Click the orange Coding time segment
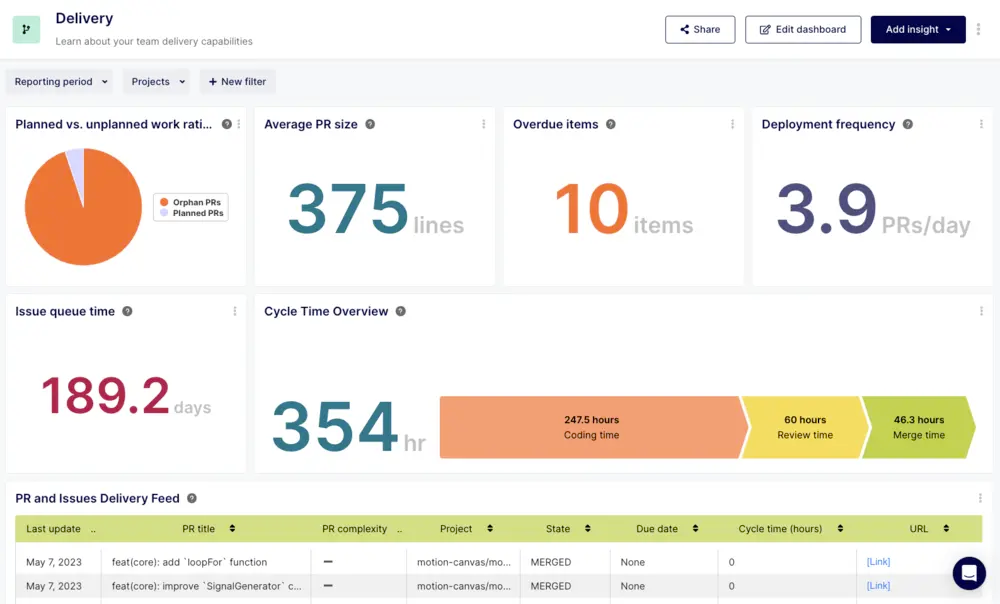Screen dimensions: 1000x604 click(592, 427)
